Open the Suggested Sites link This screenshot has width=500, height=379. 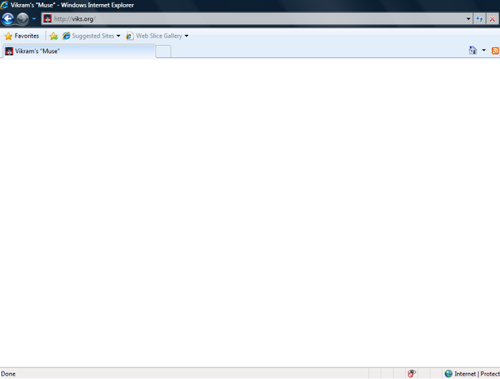(88, 36)
